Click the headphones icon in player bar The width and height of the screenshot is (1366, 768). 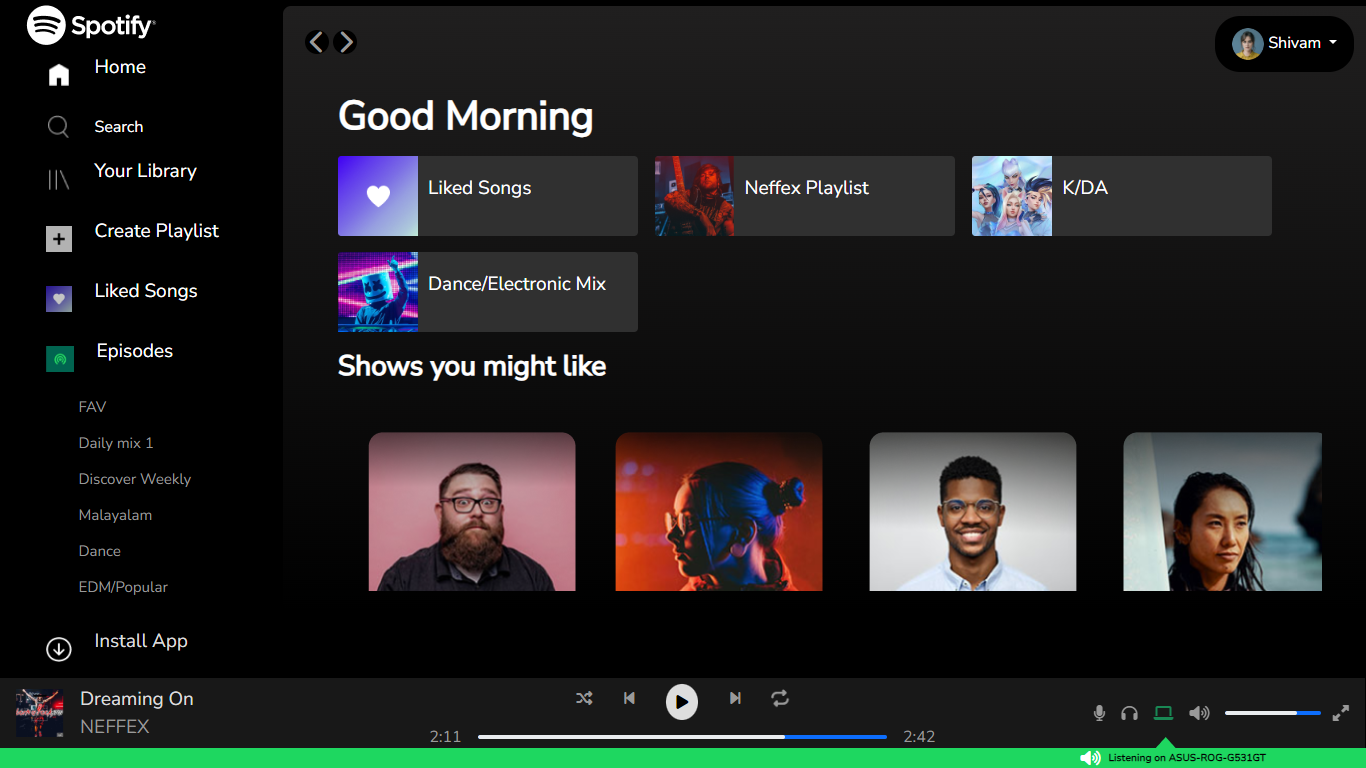click(1129, 713)
